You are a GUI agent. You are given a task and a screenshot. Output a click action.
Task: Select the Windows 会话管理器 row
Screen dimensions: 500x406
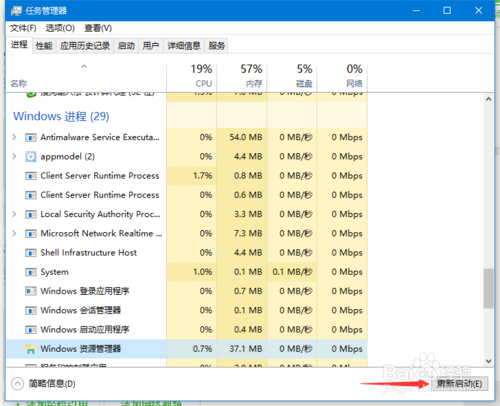click(187, 310)
